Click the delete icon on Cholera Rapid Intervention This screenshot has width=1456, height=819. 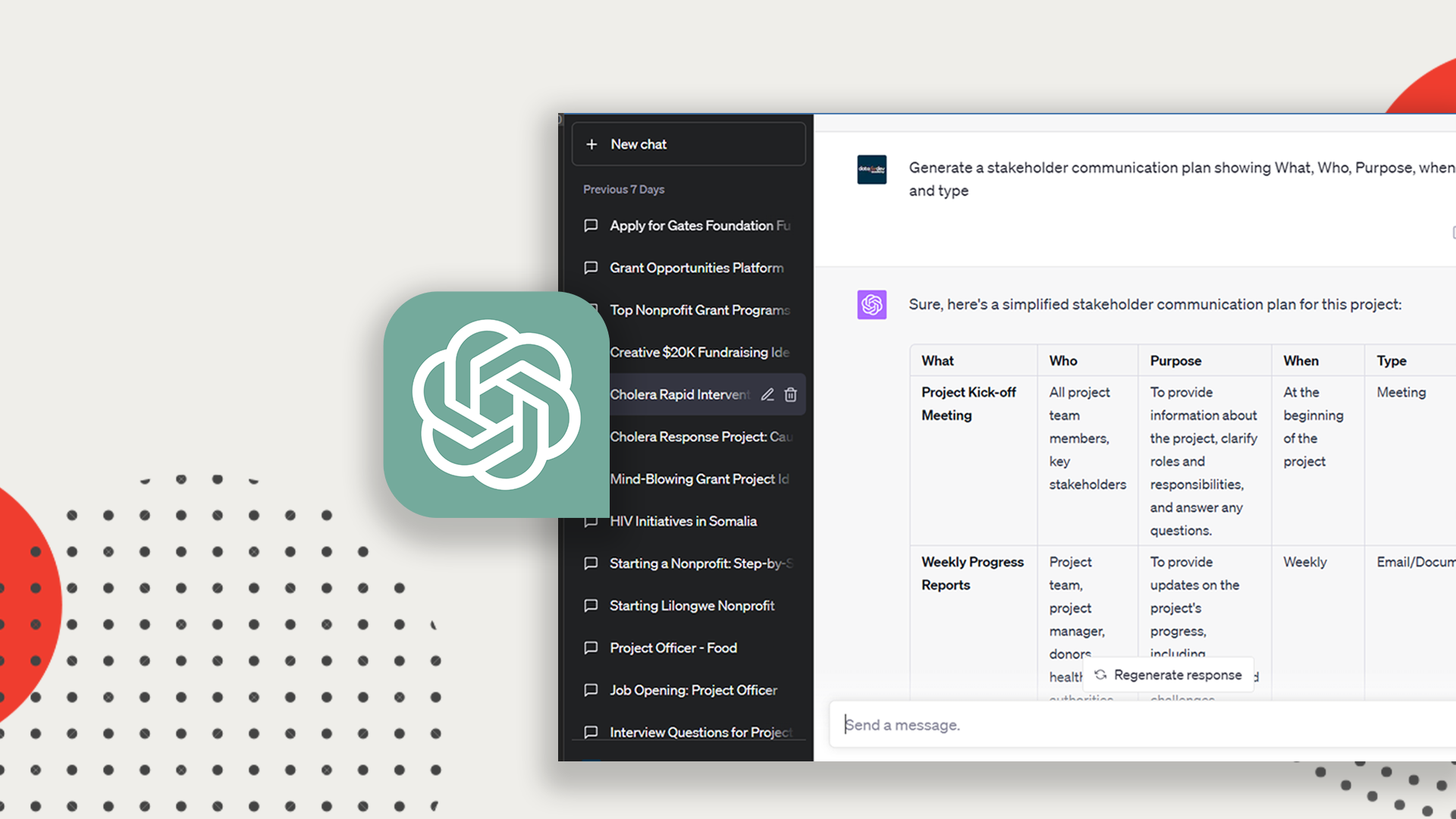(x=791, y=394)
